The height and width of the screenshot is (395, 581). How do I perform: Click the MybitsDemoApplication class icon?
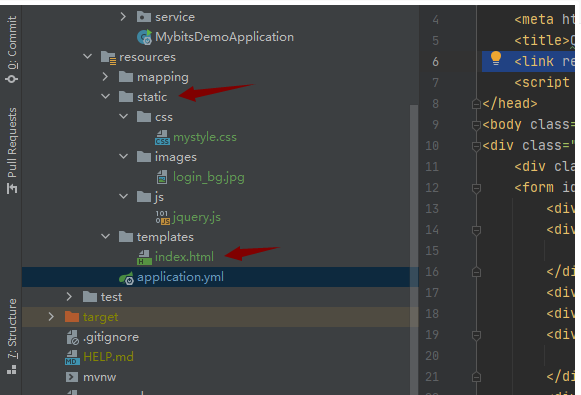coord(145,37)
